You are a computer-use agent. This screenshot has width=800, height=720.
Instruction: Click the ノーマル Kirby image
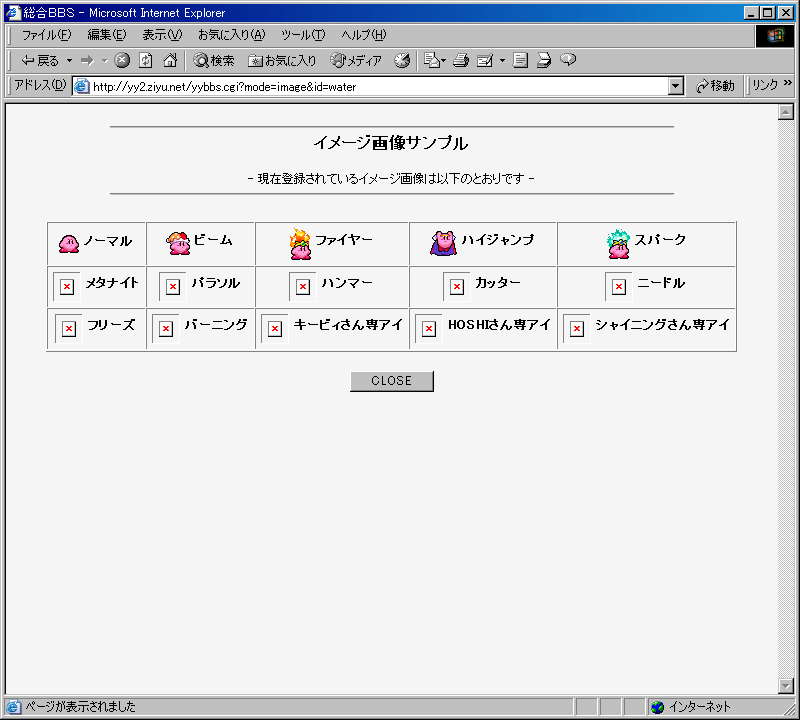tap(68, 243)
